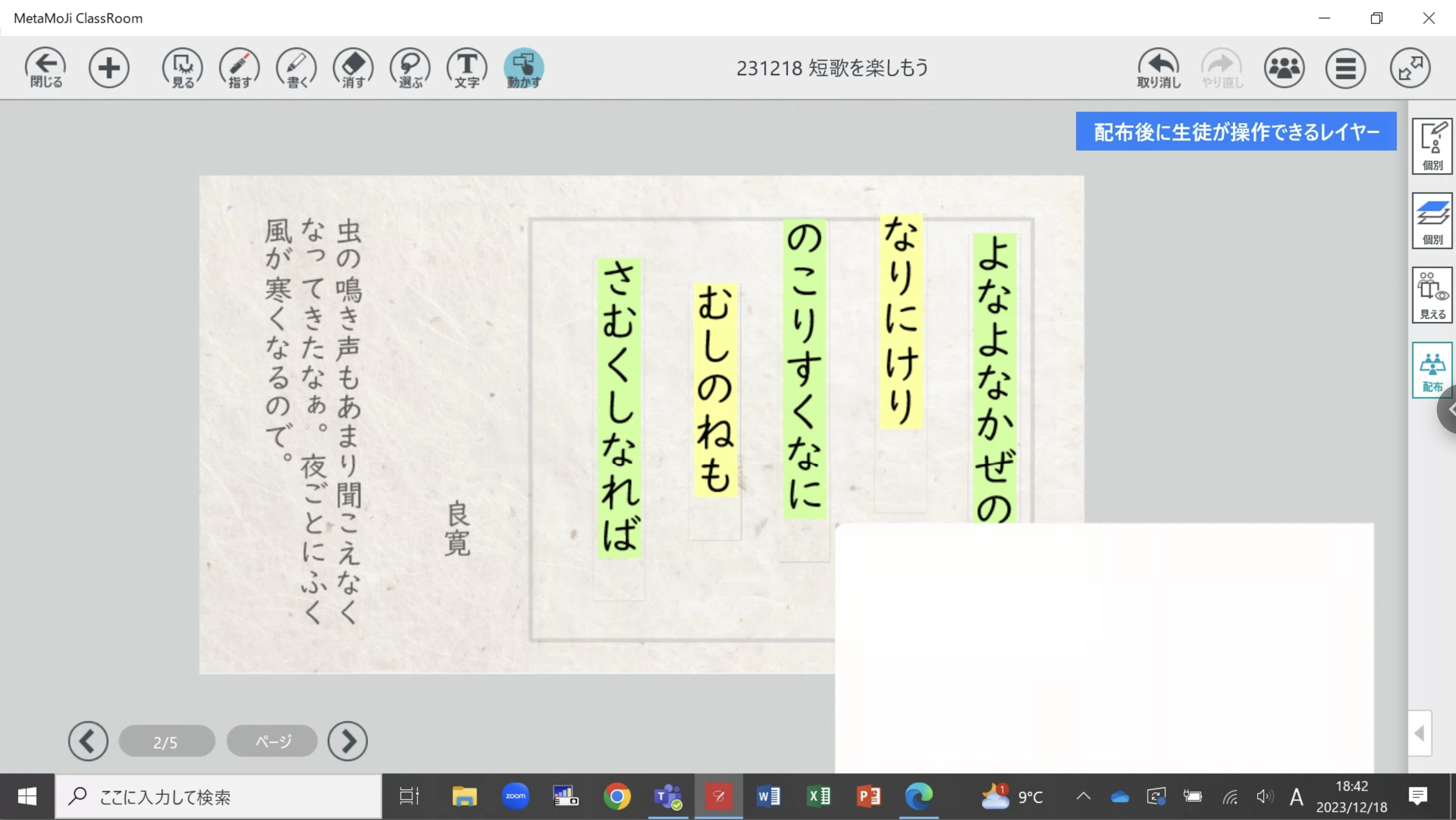Open the ページ page list button
The width and height of the screenshot is (1456, 820).
pyautogui.click(x=272, y=741)
